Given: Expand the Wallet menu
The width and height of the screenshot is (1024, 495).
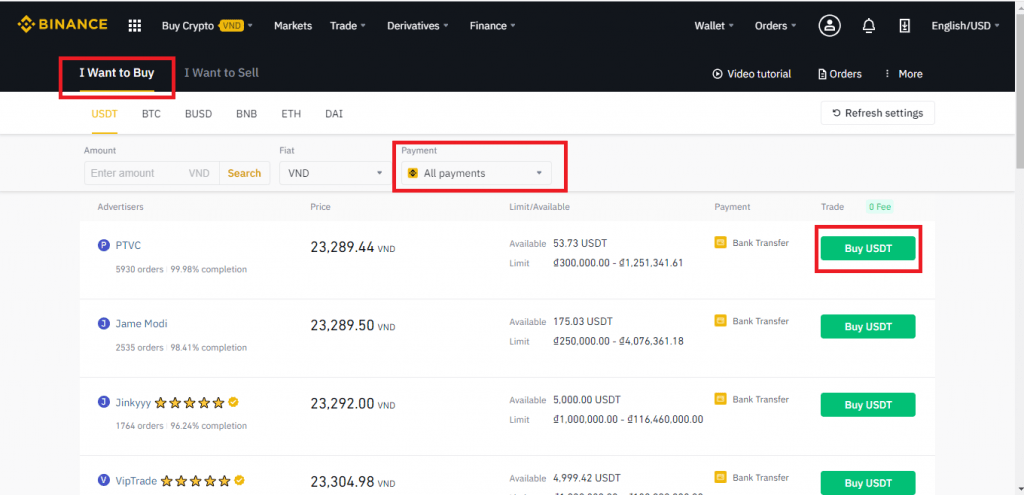Looking at the screenshot, I should tap(714, 26).
